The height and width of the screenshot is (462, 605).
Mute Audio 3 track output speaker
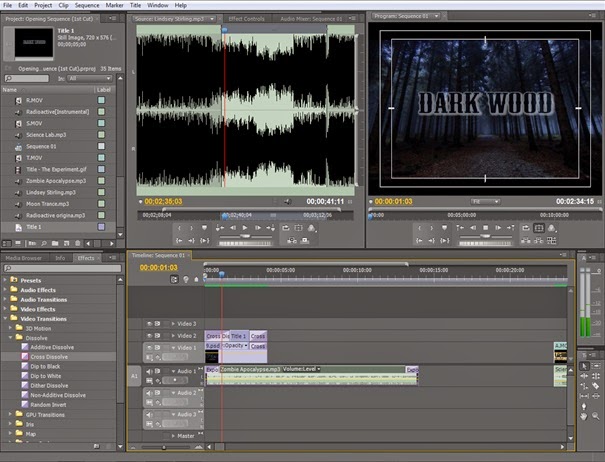pyautogui.click(x=149, y=415)
